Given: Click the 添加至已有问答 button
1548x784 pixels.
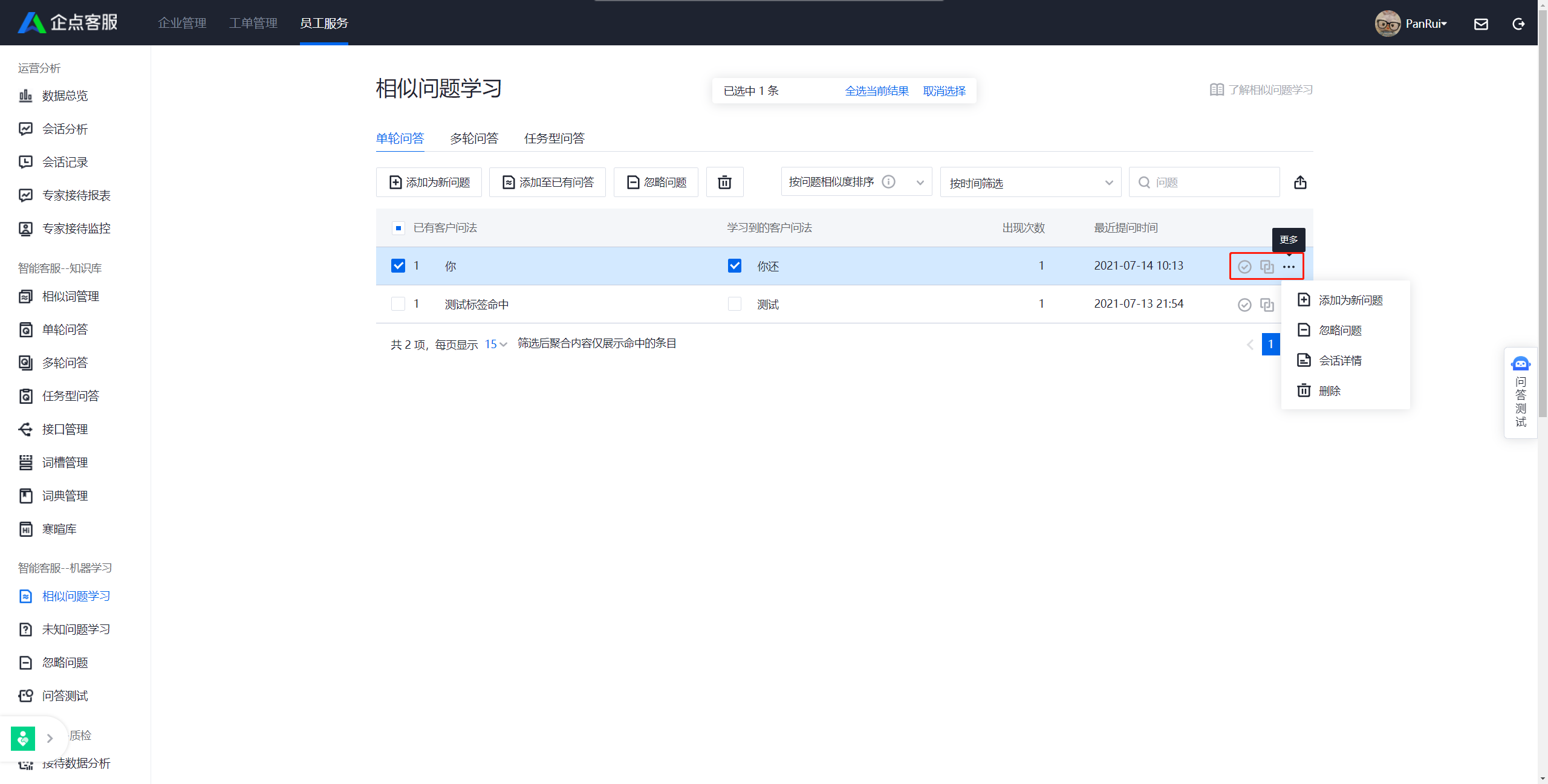Looking at the screenshot, I should tap(547, 182).
